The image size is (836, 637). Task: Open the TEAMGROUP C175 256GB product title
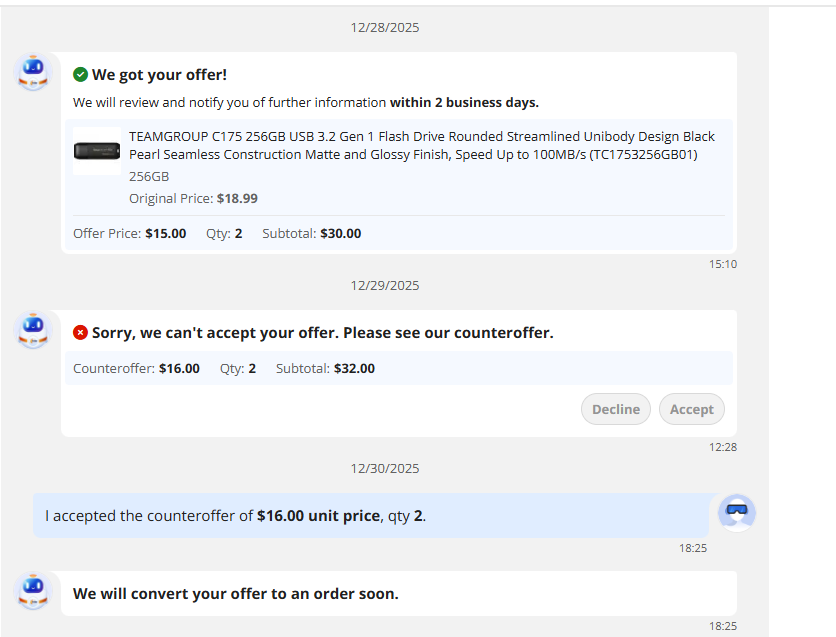coord(421,145)
